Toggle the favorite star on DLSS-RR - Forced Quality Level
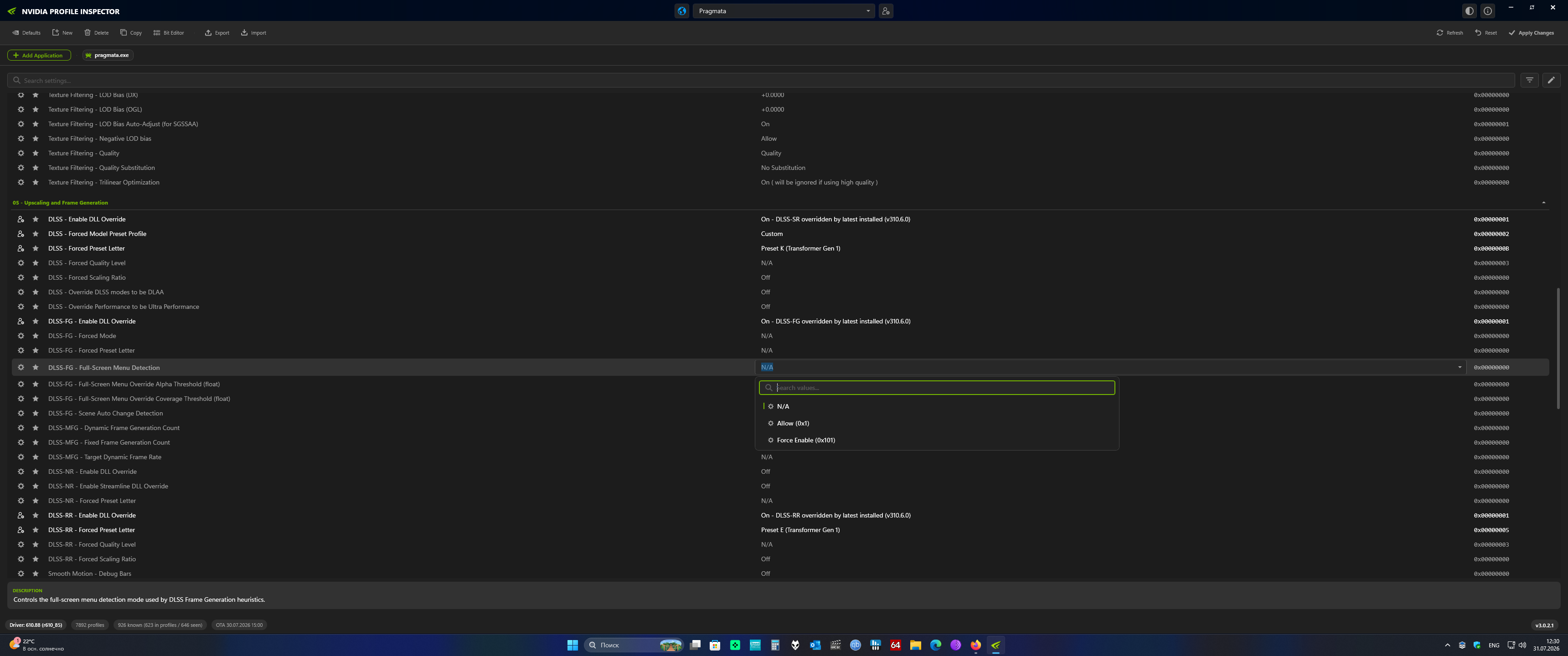The image size is (1568, 656). point(35,545)
